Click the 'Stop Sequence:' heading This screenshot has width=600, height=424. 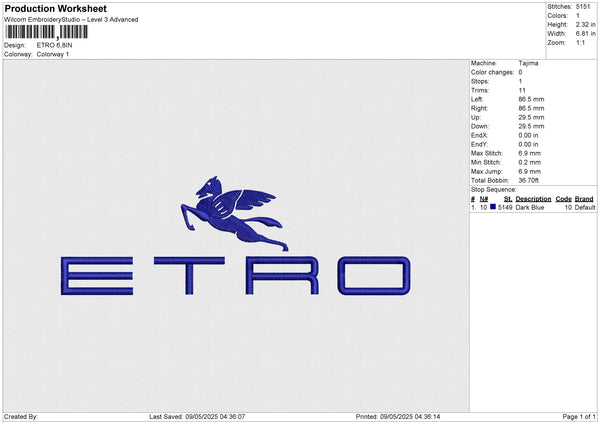click(494, 190)
